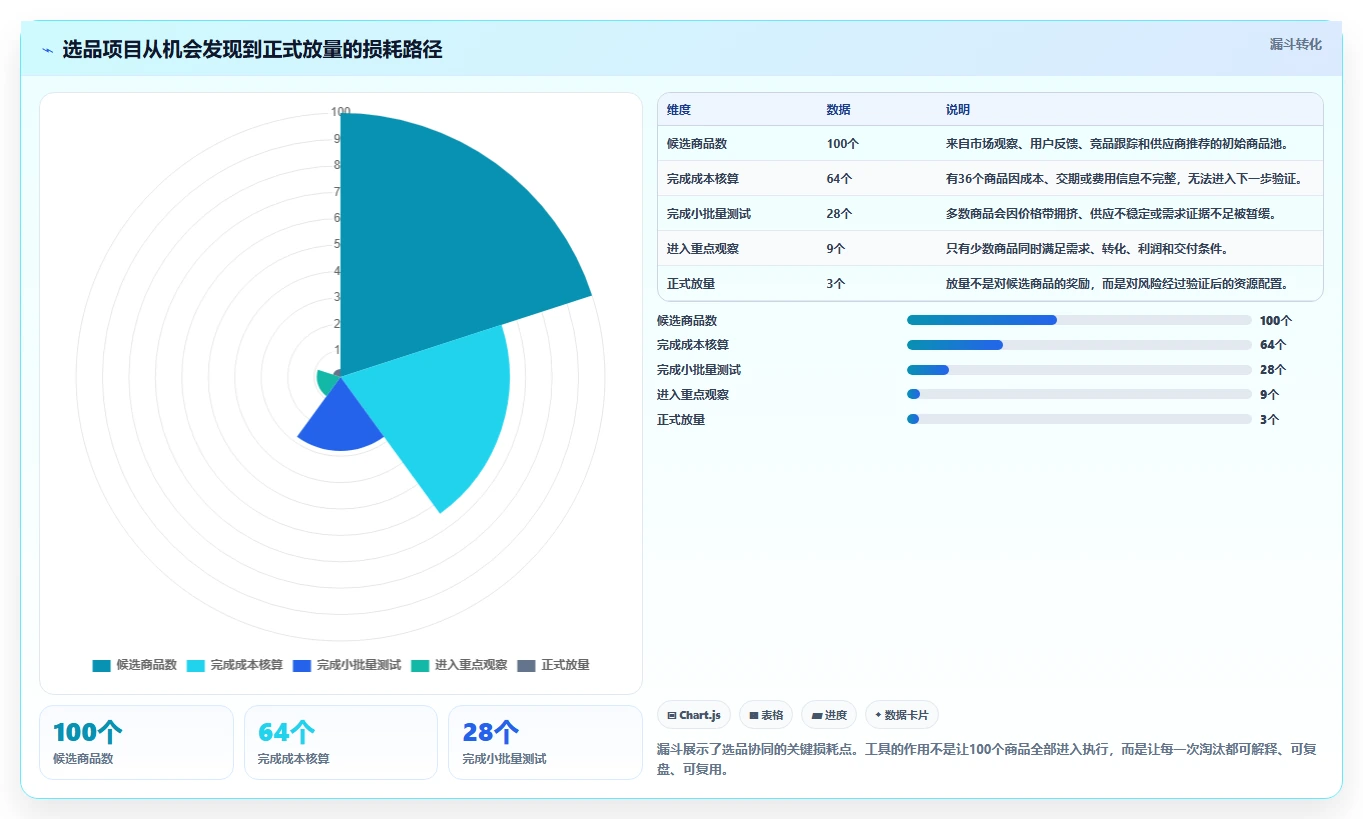
Task: Click the 说明 column header
Action: point(958,110)
